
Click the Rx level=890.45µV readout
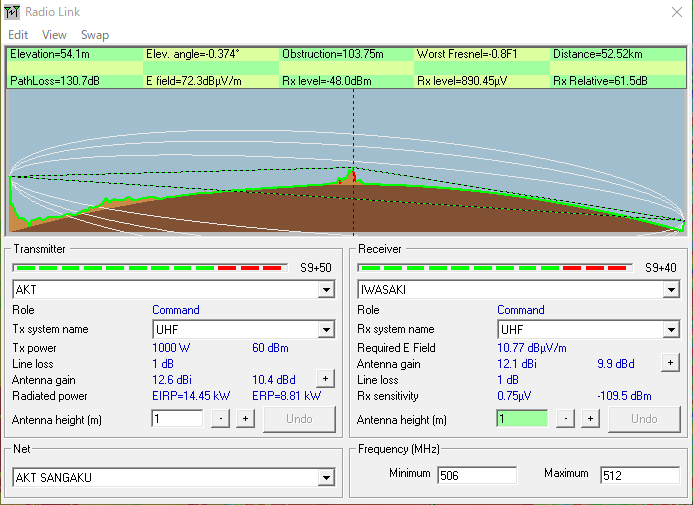point(462,81)
